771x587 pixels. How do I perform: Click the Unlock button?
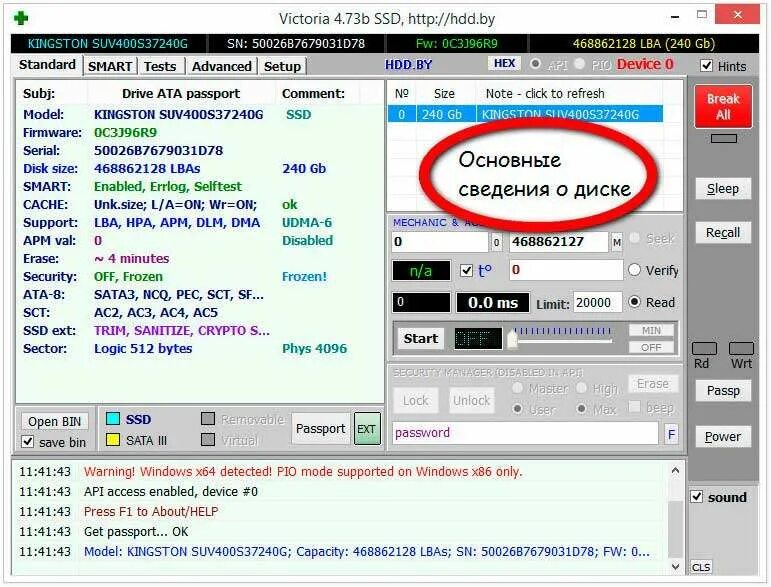(x=472, y=401)
